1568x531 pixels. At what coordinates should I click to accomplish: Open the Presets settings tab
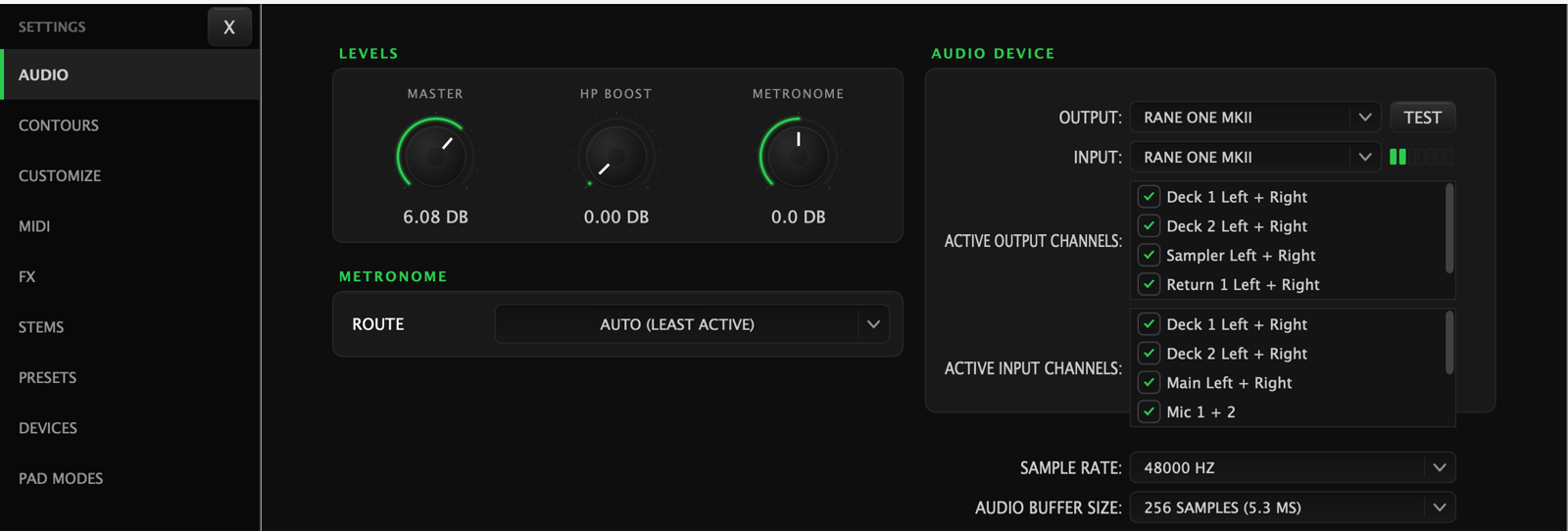pyautogui.click(x=130, y=377)
